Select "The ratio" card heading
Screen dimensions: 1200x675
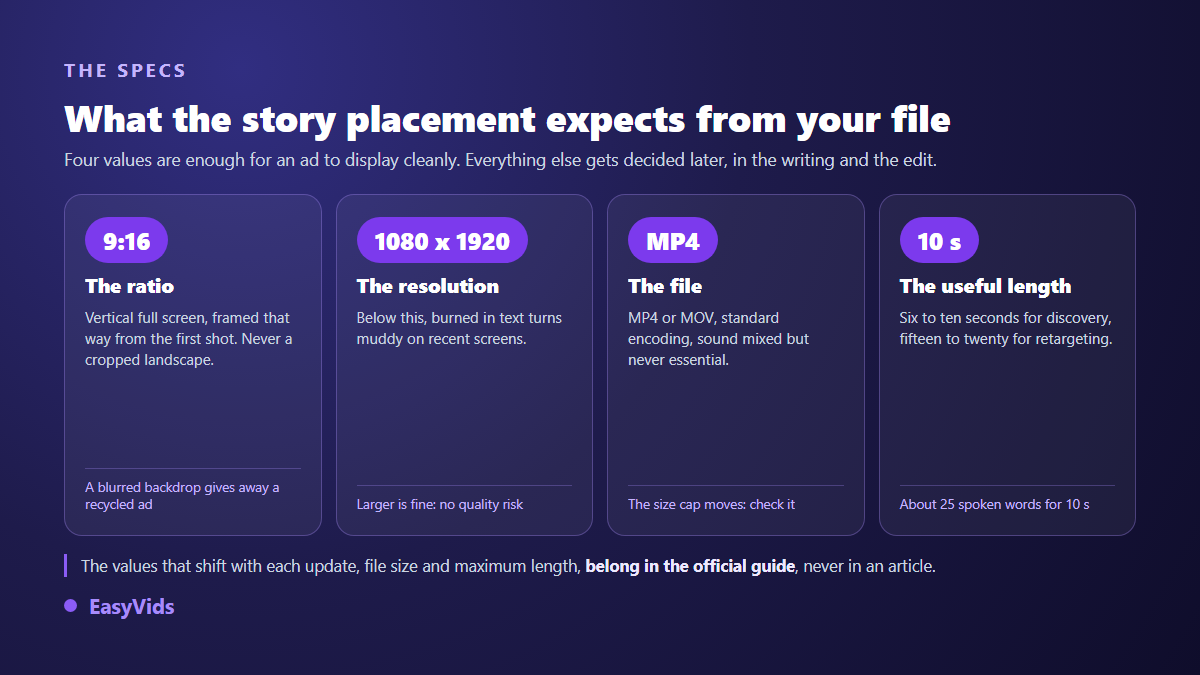click(130, 286)
